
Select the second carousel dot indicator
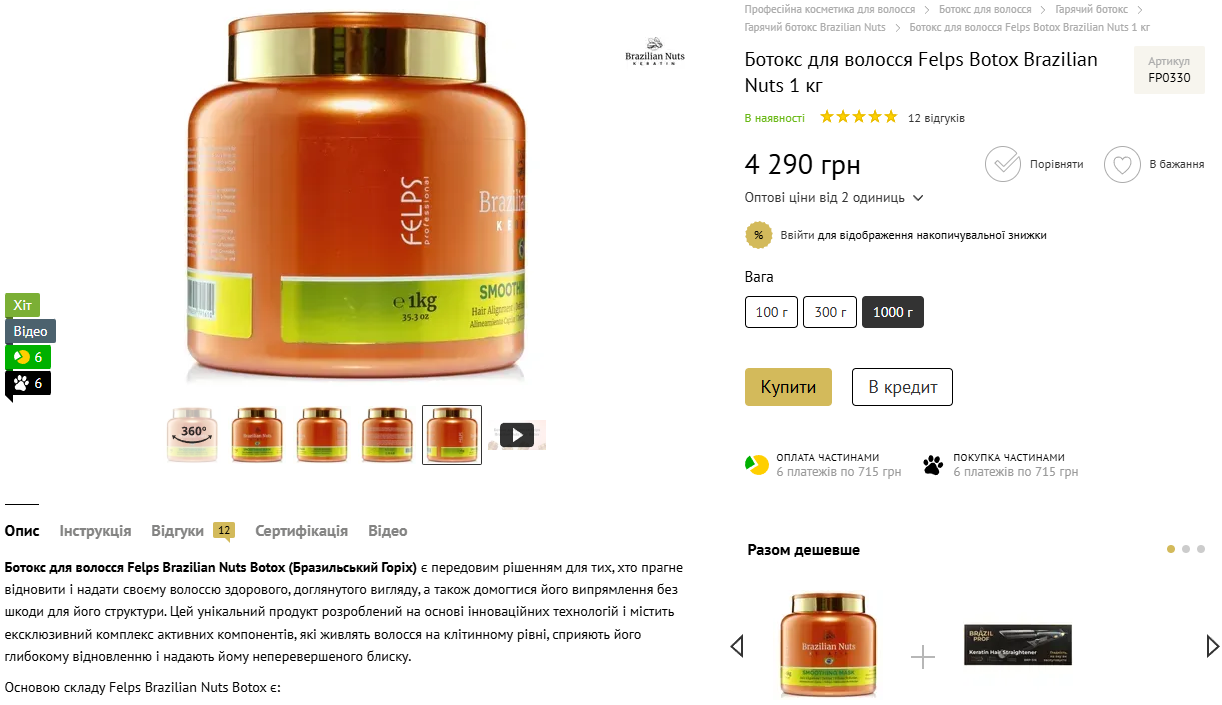click(x=1186, y=549)
